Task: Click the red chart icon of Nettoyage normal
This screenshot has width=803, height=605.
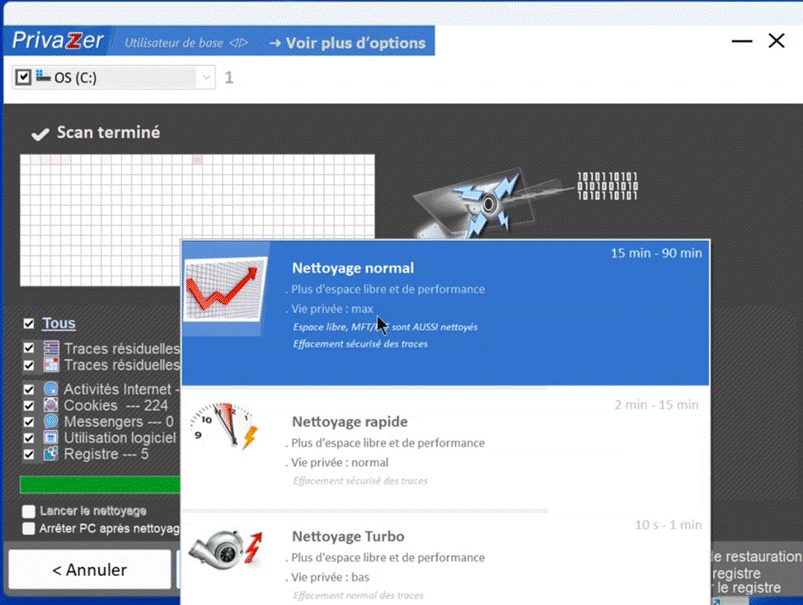Action: point(225,289)
